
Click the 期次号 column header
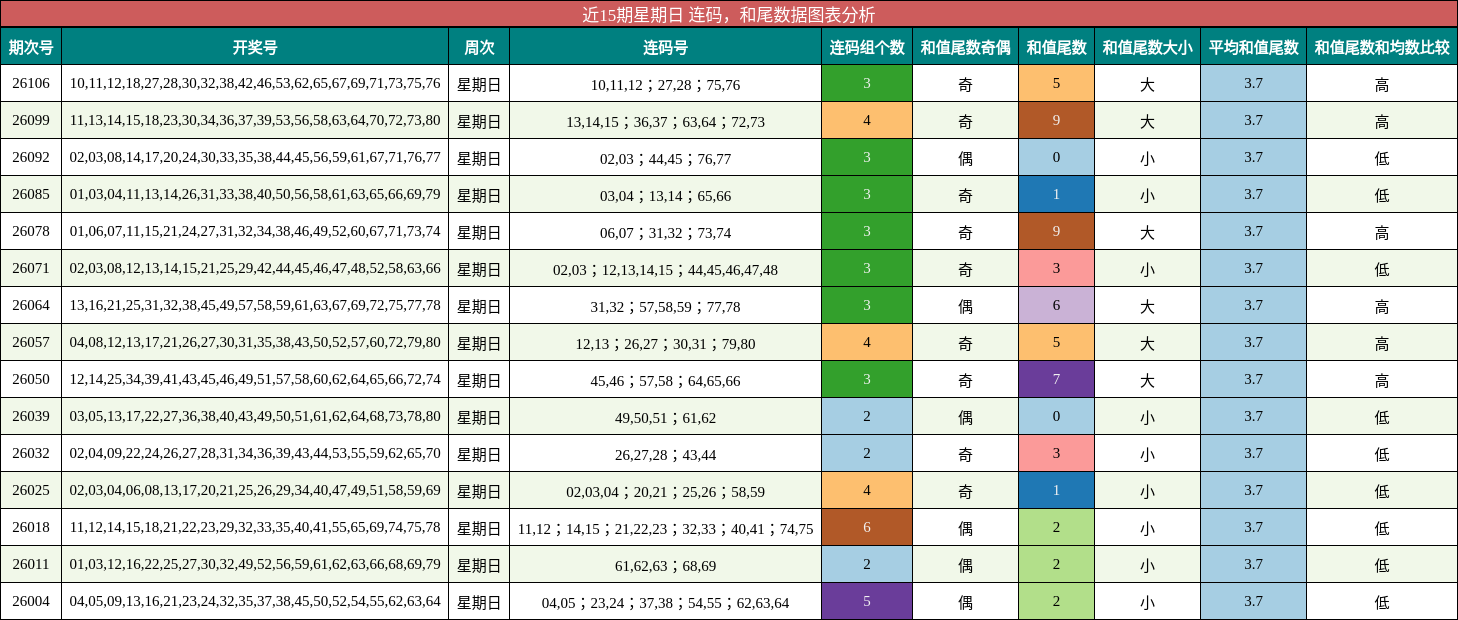(31, 47)
